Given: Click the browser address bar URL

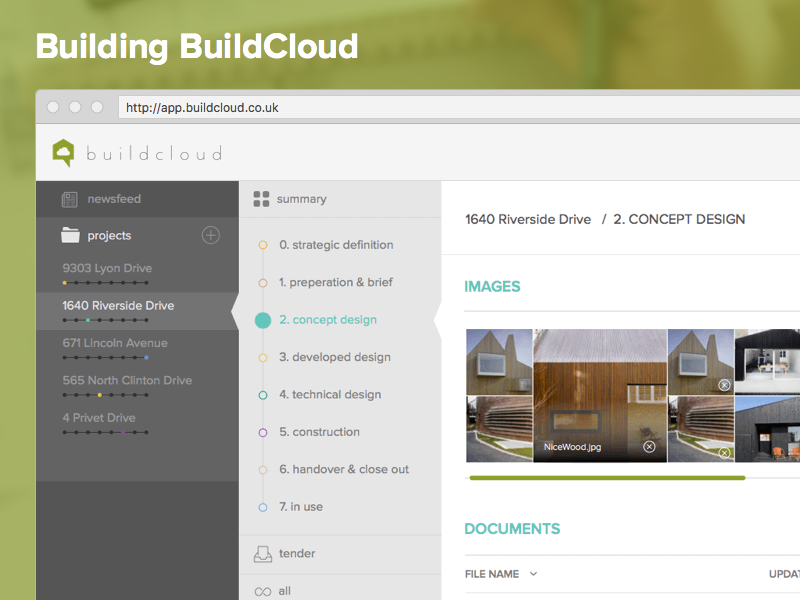Looking at the screenshot, I should coord(202,108).
